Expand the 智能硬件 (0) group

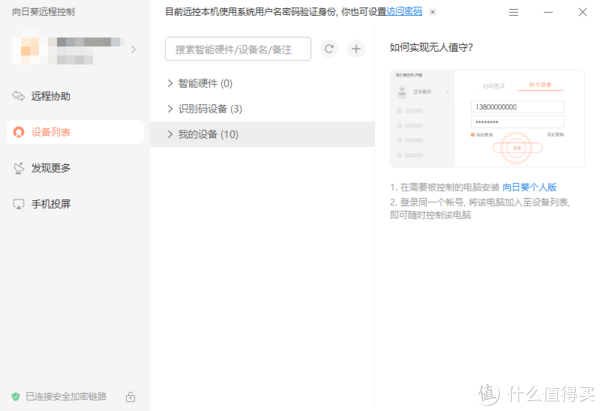pos(262,83)
